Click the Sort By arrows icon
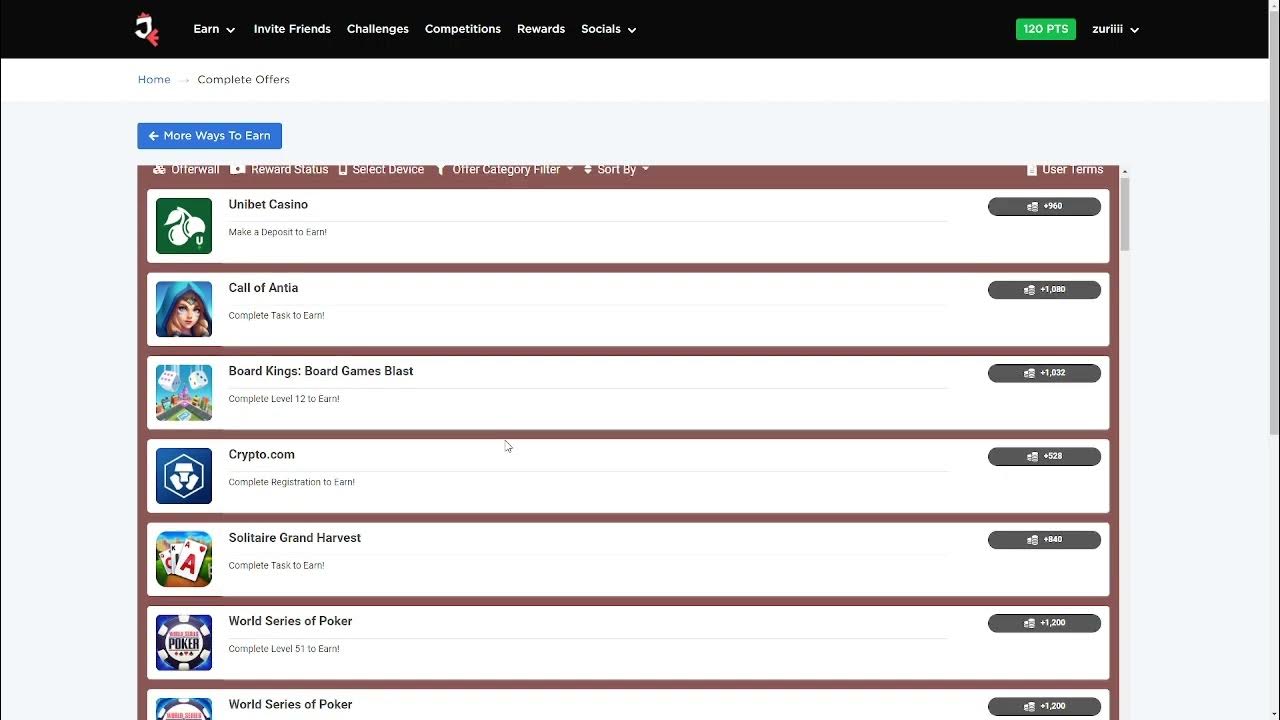This screenshot has width=1280, height=720. (588, 170)
